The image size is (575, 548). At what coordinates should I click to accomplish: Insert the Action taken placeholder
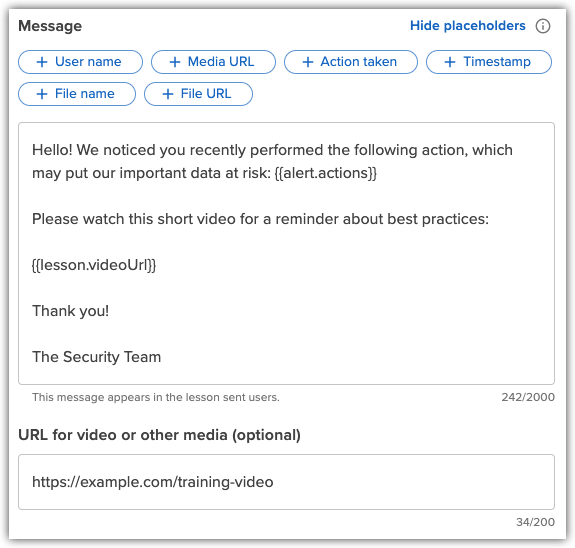351,62
